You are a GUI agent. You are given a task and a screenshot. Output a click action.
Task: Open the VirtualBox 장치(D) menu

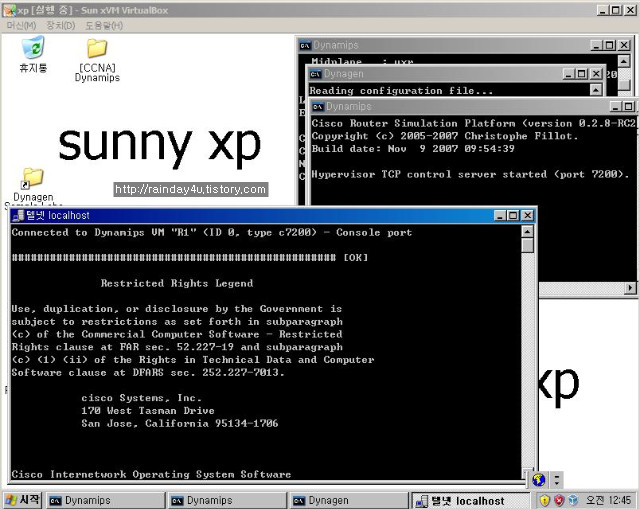61,26
